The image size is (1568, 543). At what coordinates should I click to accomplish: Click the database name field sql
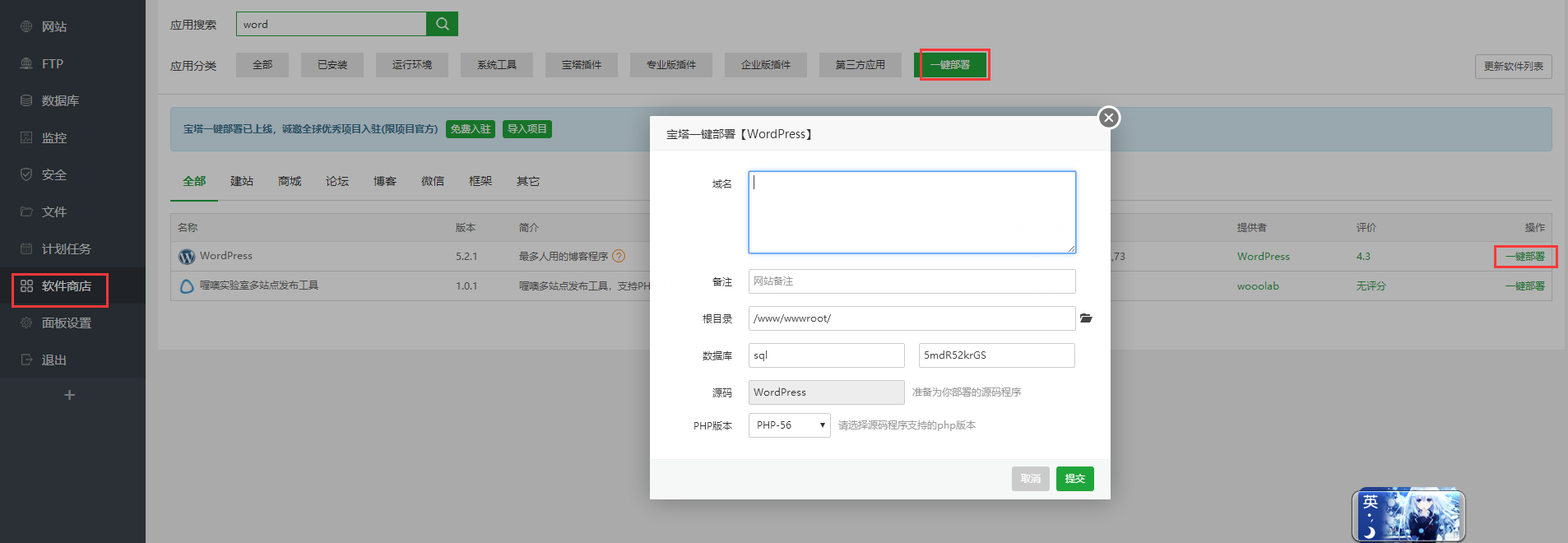827,355
